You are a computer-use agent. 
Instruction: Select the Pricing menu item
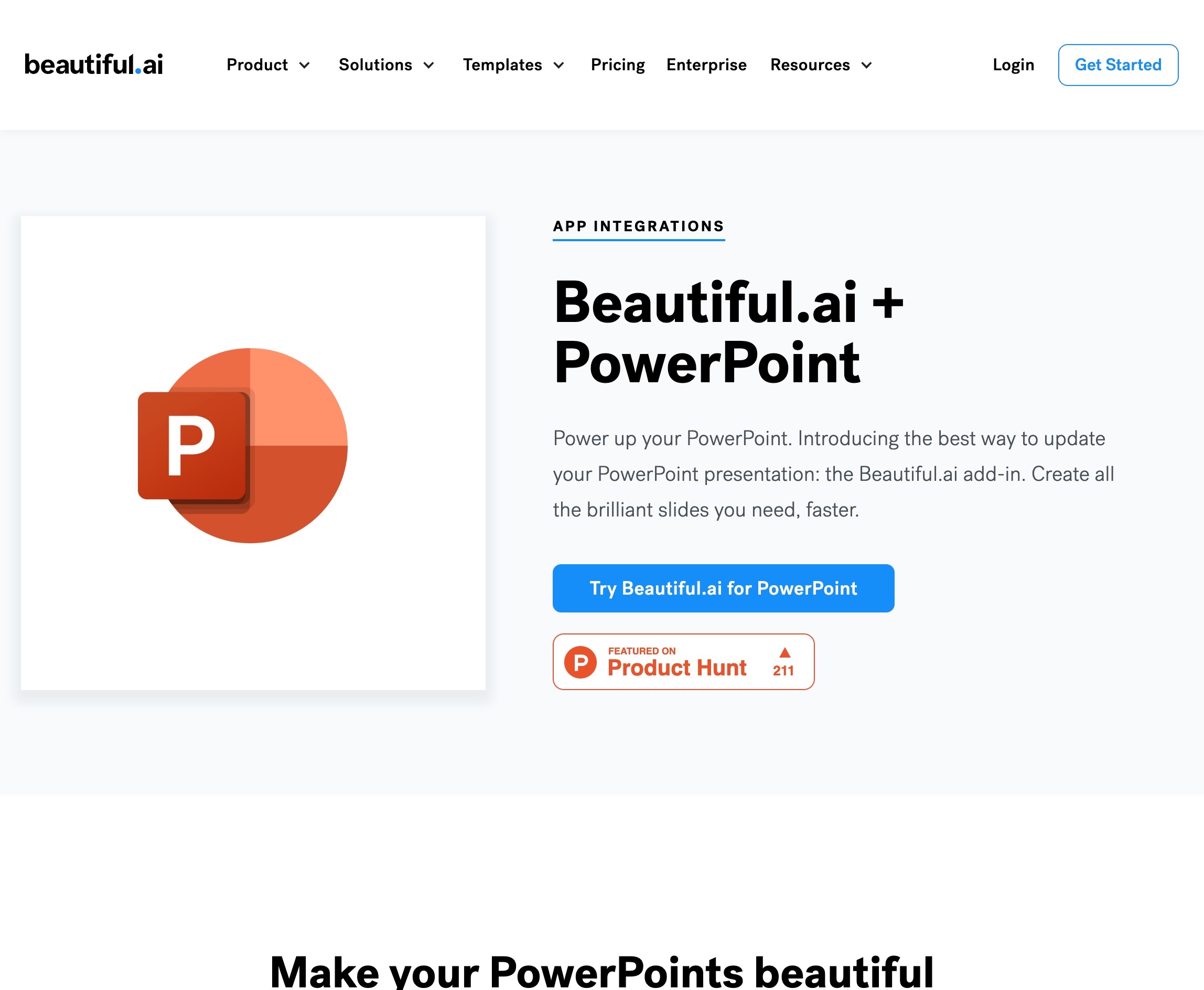pos(618,65)
